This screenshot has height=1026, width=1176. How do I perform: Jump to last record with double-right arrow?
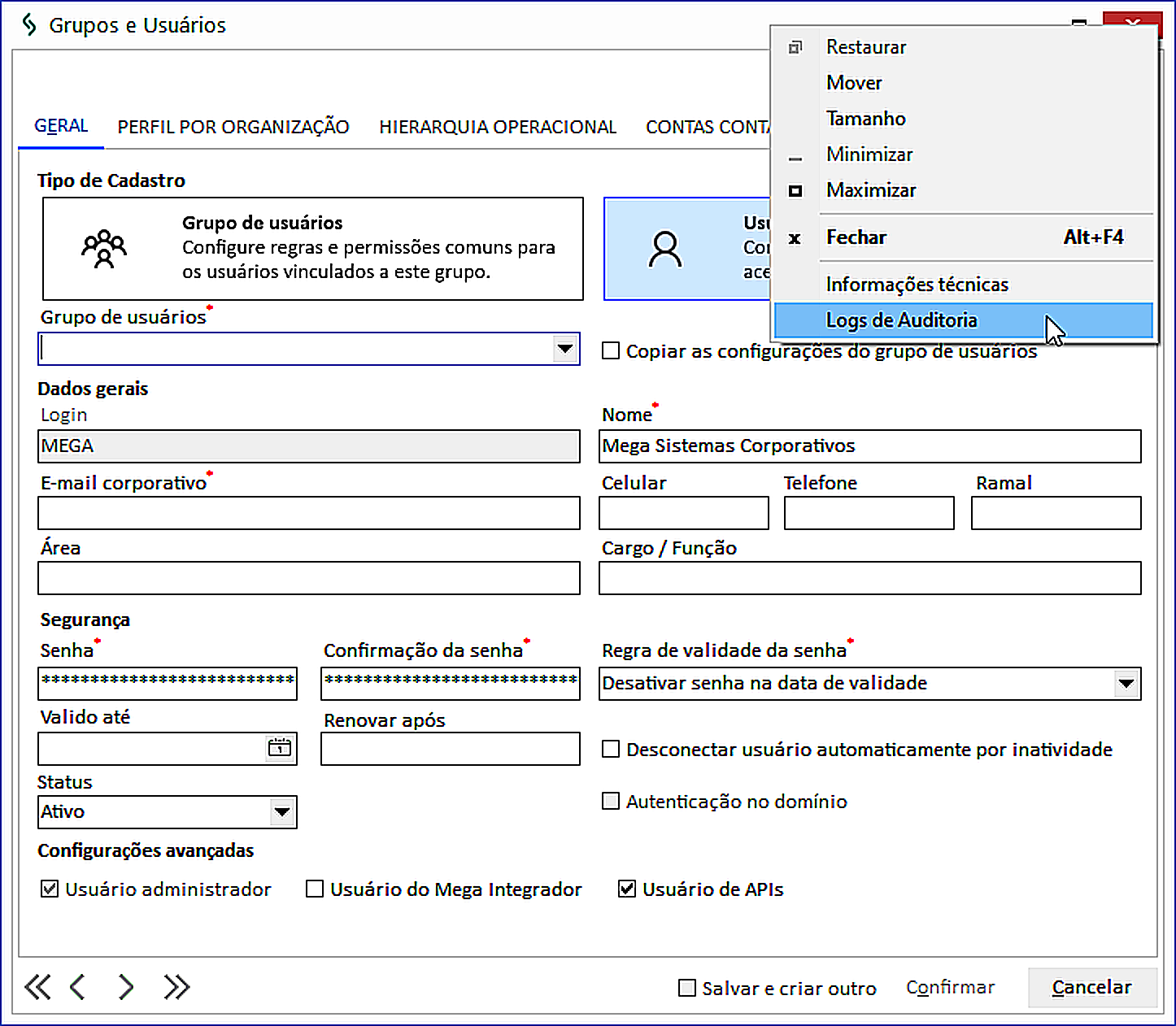pyautogui.click(x=176, y=987)
